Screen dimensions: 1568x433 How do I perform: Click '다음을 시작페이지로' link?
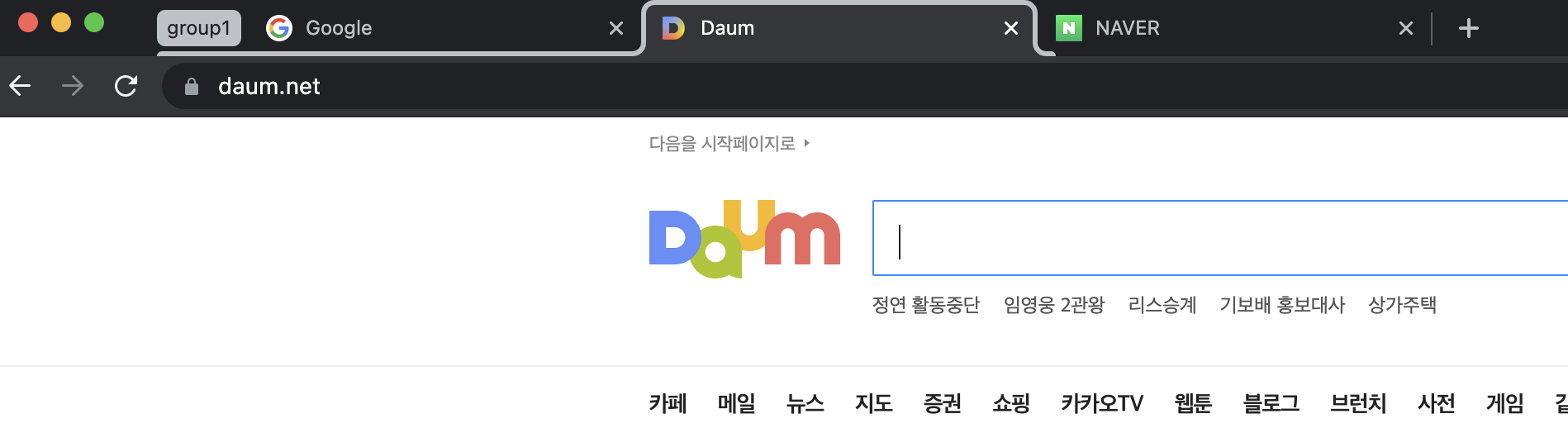[722, 143]
